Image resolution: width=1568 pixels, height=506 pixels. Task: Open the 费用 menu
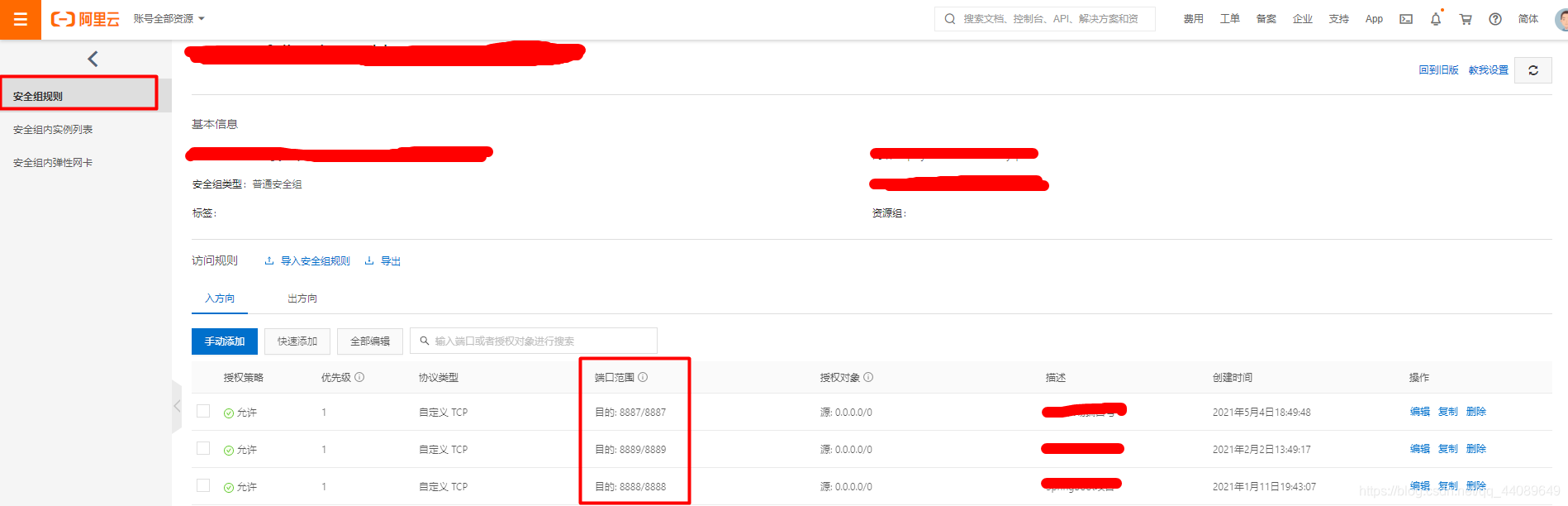pyautogui.click(x=1193, y=19)
